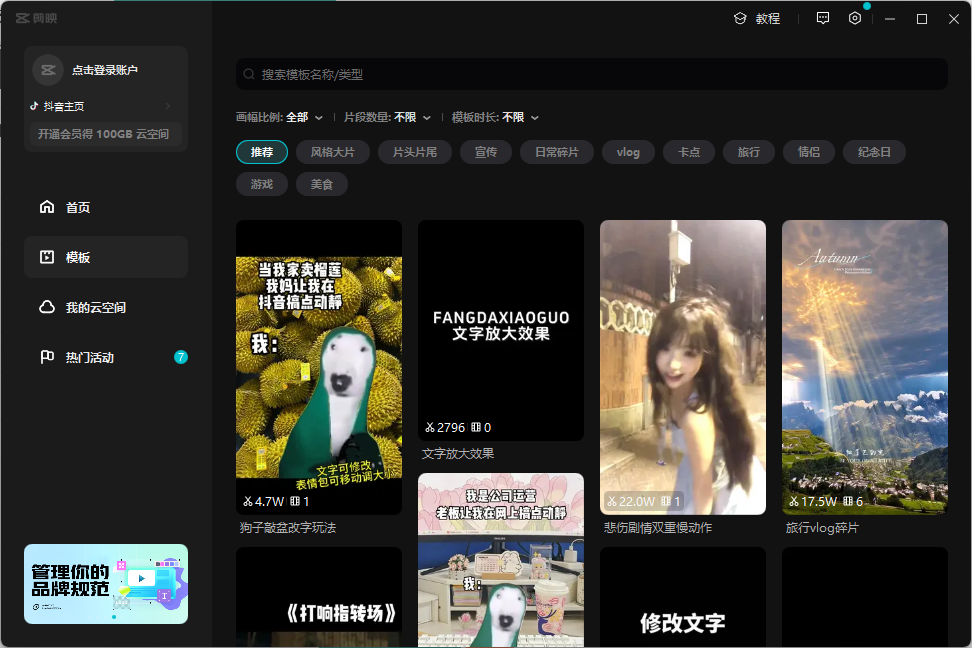
Task: Click the 悲伤剧情双重慢动作 template title
Action: (x=658, y=528)
